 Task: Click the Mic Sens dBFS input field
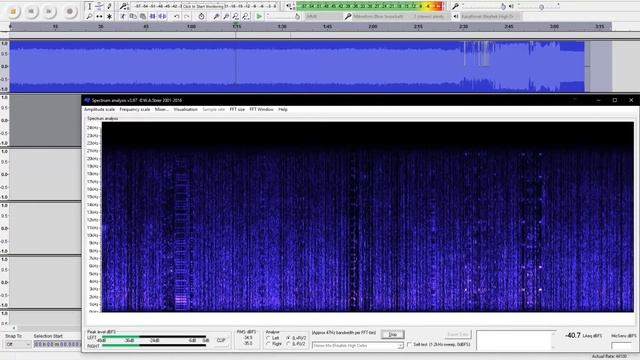pyautogui.click(x=622, y=346)
